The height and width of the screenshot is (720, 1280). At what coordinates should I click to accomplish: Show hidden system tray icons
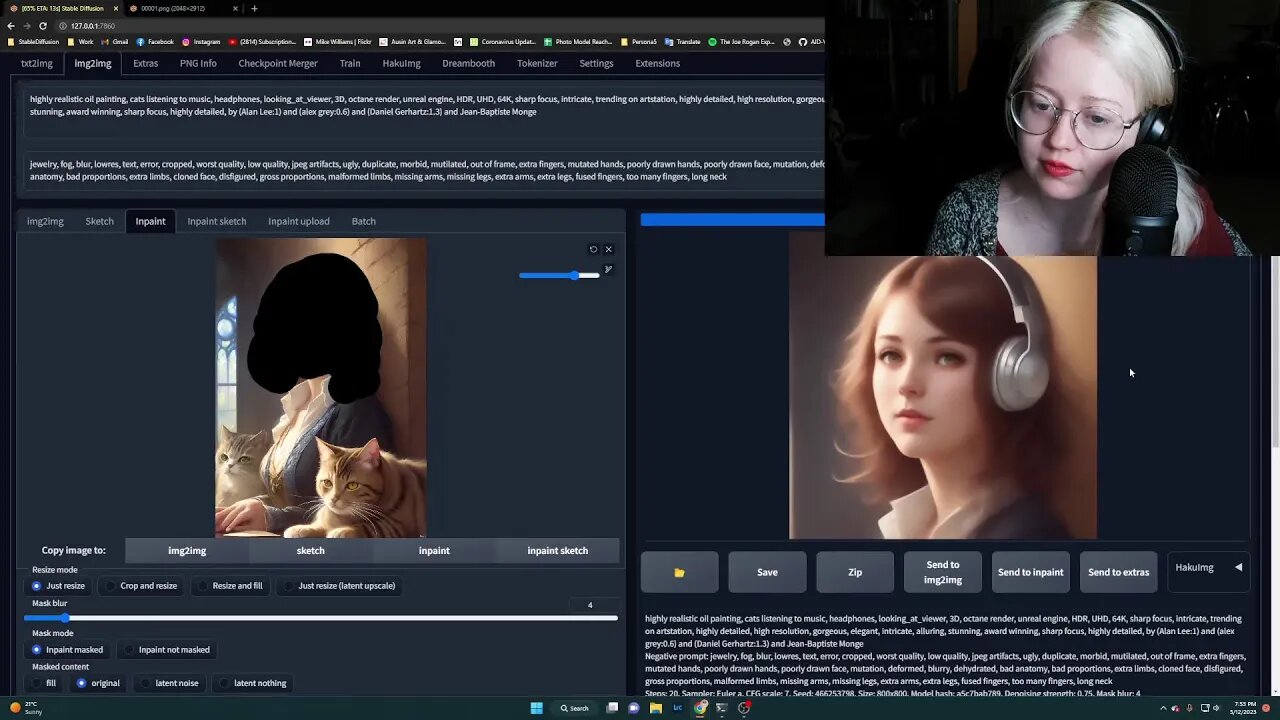tap(1162, 708)
